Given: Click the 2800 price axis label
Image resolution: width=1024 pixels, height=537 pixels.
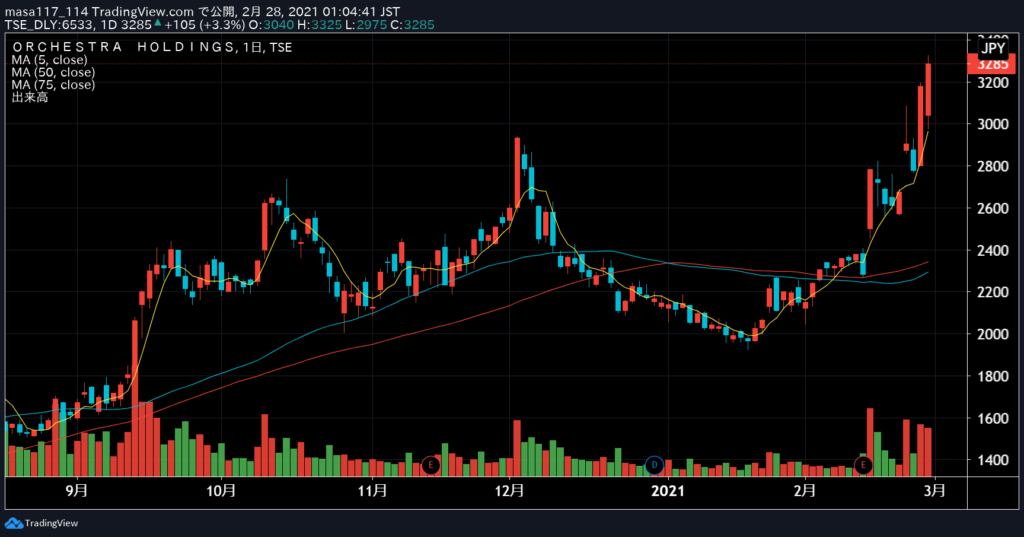Looking at the screenshot, I should pos(993,166).
